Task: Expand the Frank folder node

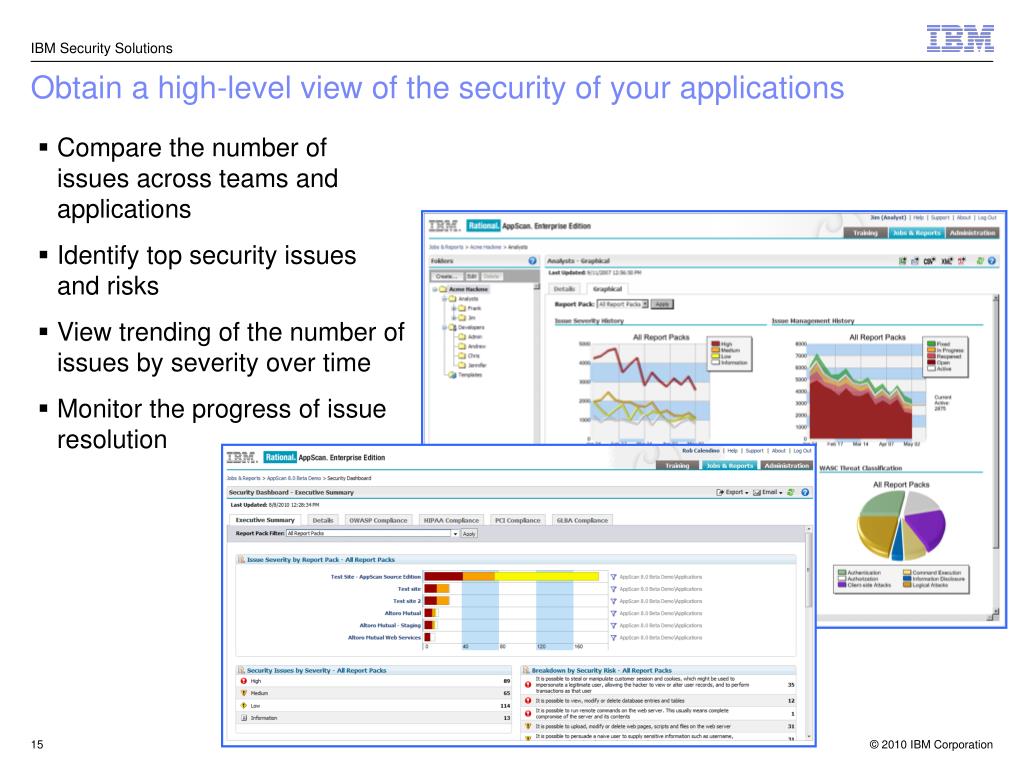Action: coord(453,308)
